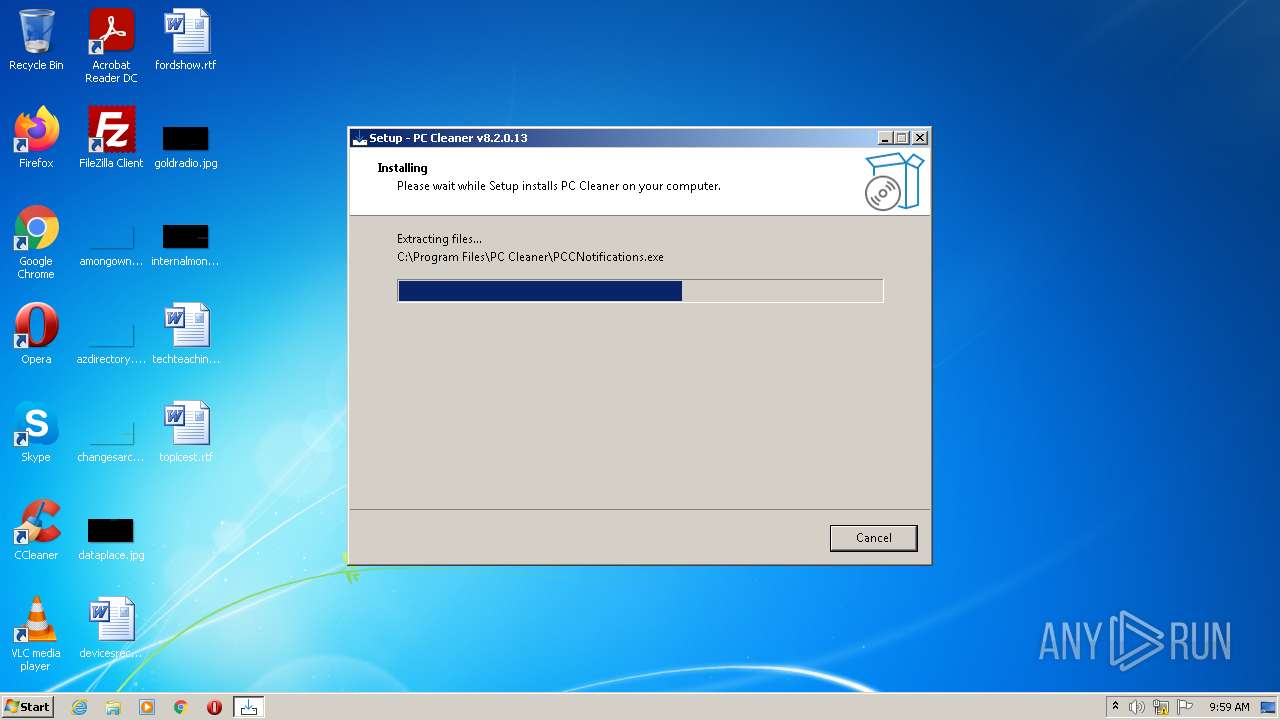This screenshot has height=720, width=1280.
Task: Open Windows Media Player from taskbar
Action: pos(147,707)
